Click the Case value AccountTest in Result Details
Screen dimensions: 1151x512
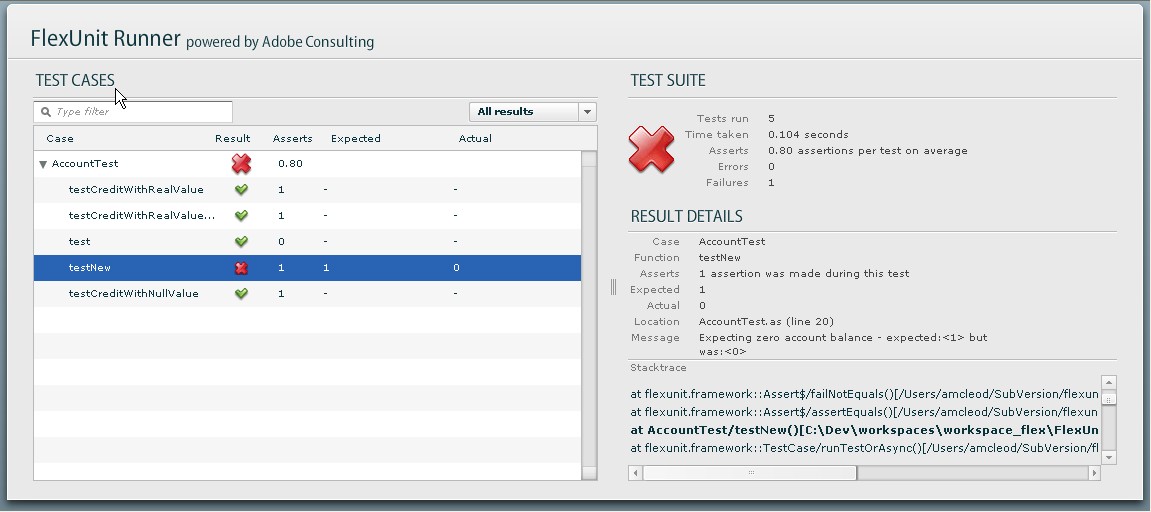[732, 242]
